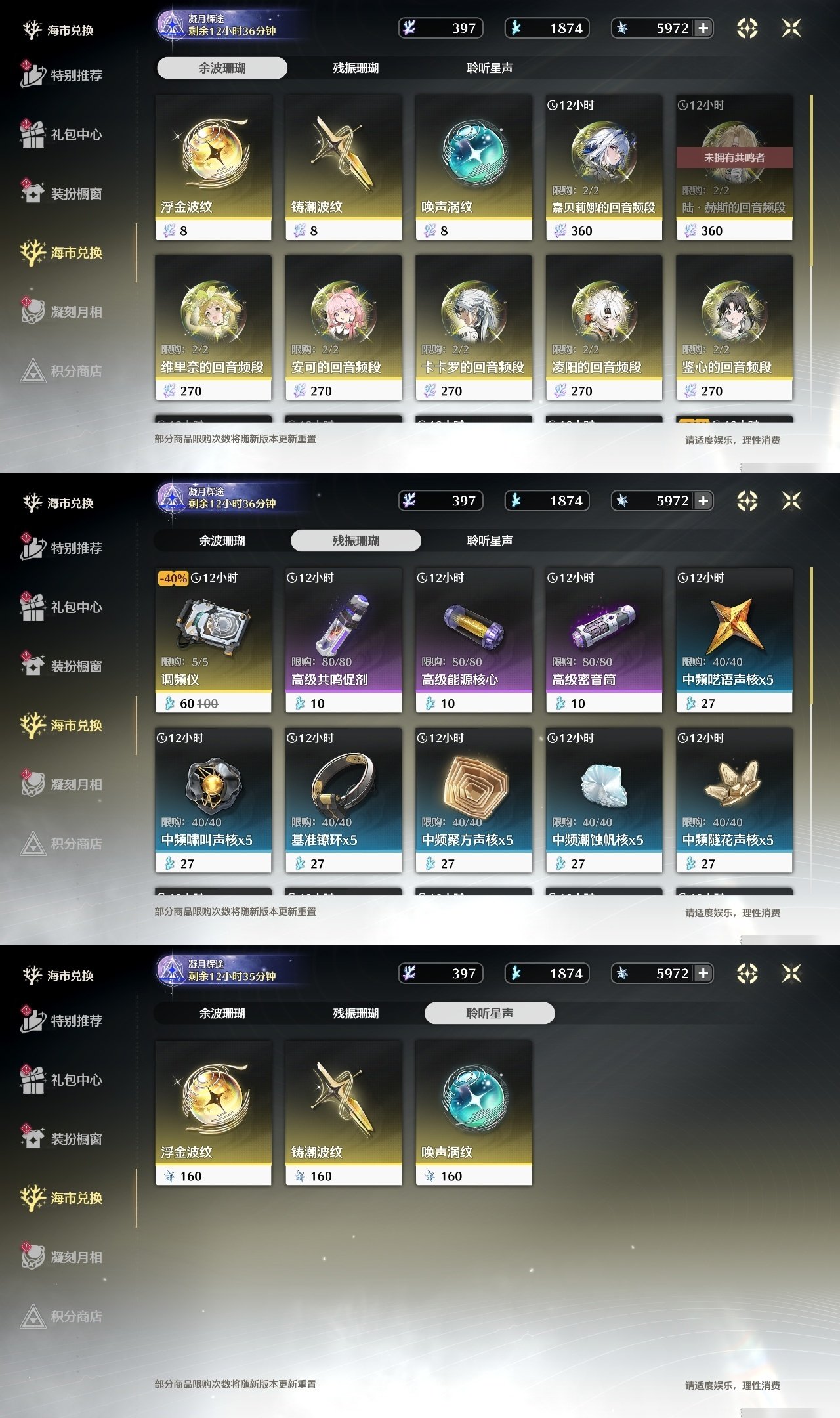Select the 中频隧花声核x5 item

click(x=734, y=800)
